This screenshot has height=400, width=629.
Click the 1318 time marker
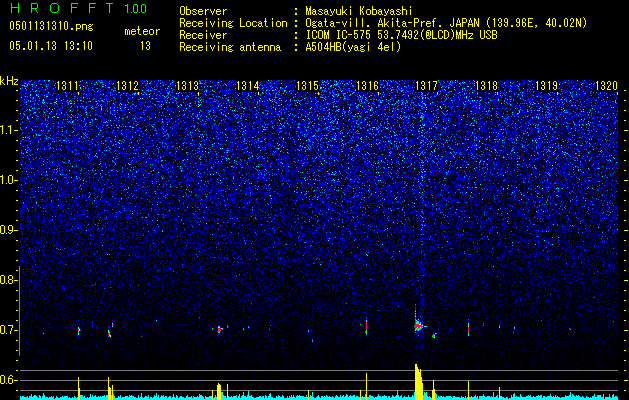coord(487,85)
